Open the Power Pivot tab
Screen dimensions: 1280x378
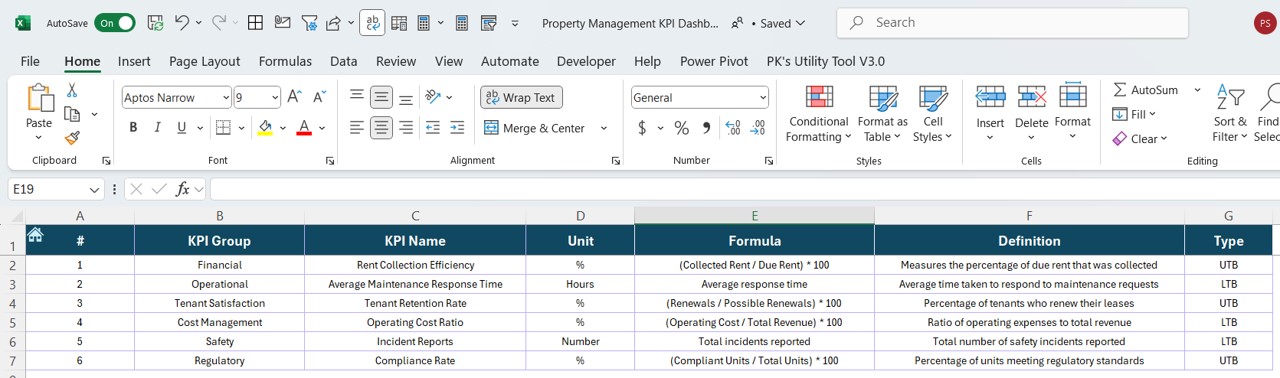(714, 61)
